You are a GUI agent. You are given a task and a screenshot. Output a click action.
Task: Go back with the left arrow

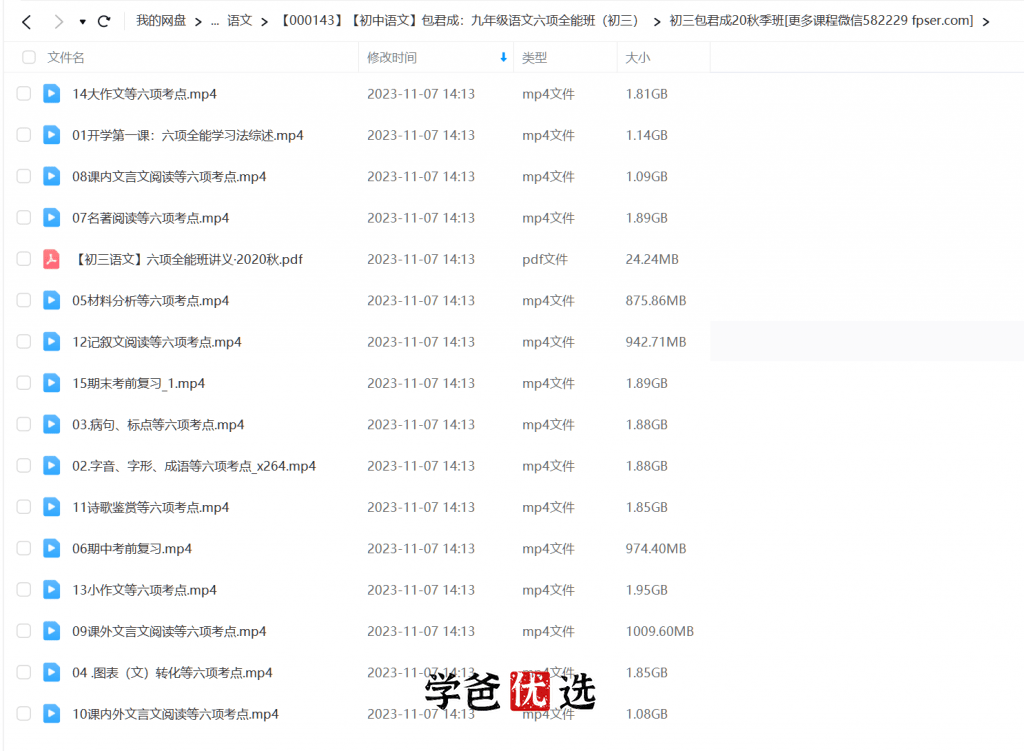coord(26,22)
